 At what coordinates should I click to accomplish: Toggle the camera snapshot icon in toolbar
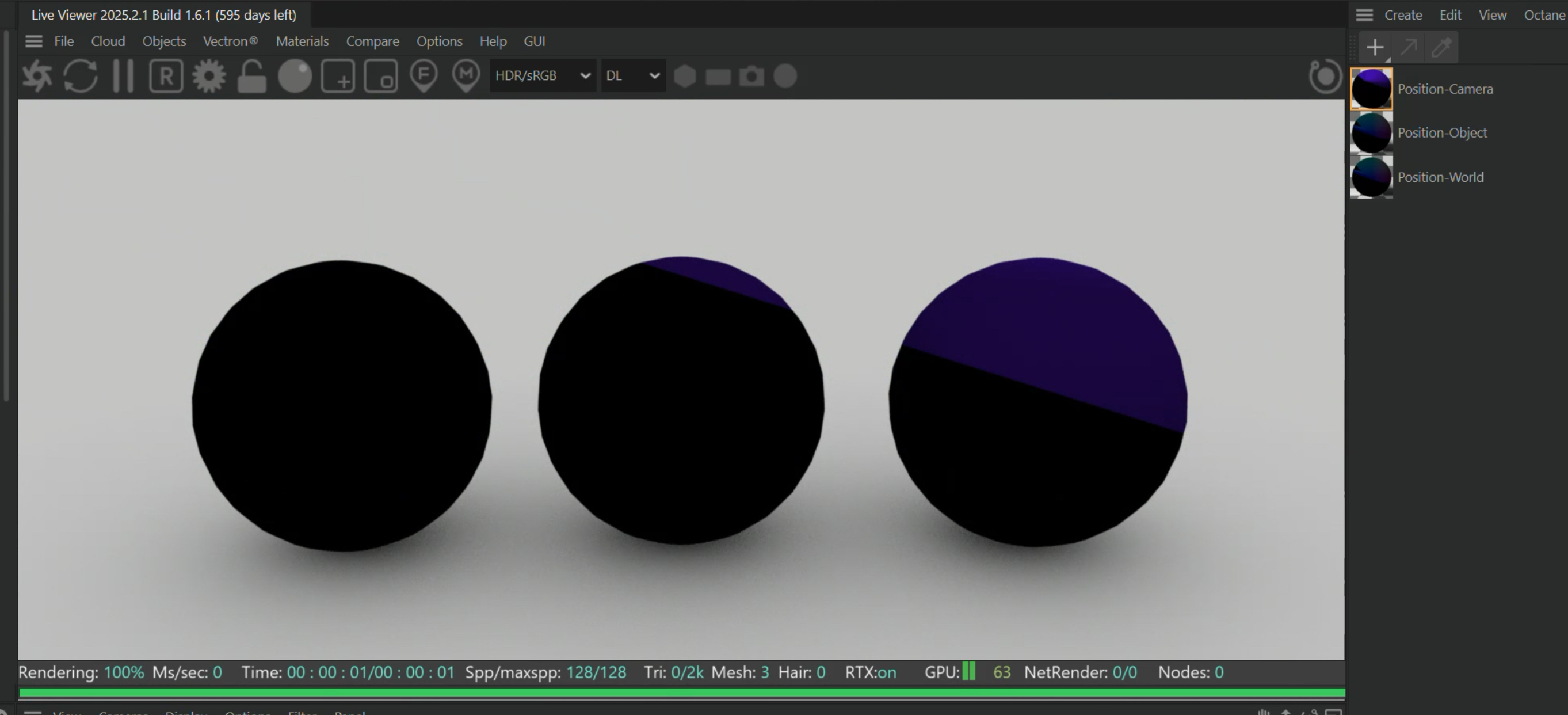(x=751, y=76)
